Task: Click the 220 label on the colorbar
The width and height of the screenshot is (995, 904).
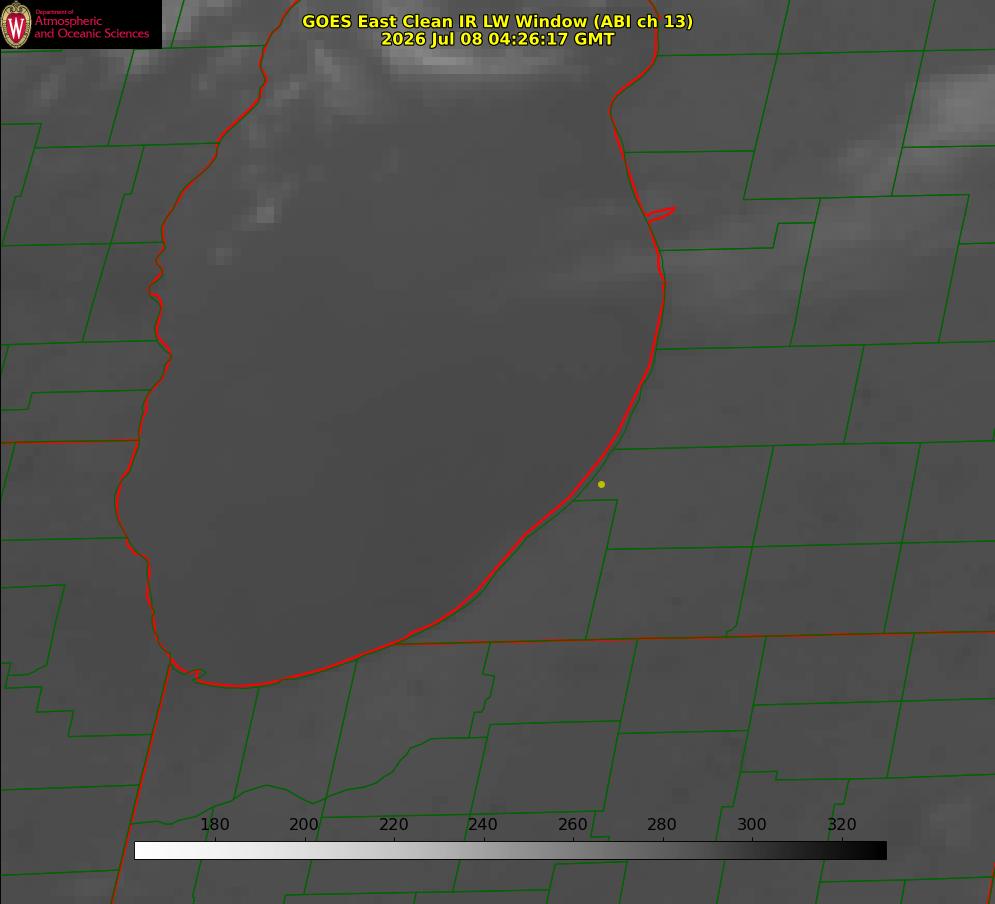Action: 393,824
